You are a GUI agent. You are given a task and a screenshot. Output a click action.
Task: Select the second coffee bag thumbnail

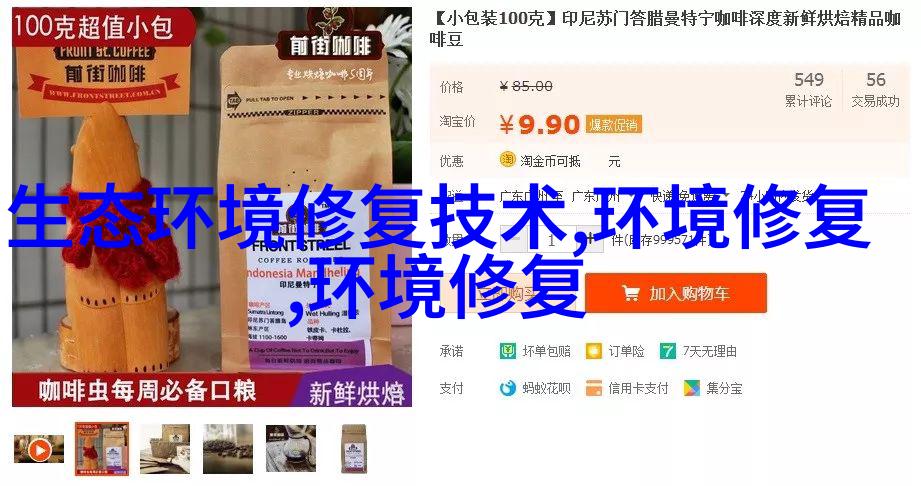102,449
